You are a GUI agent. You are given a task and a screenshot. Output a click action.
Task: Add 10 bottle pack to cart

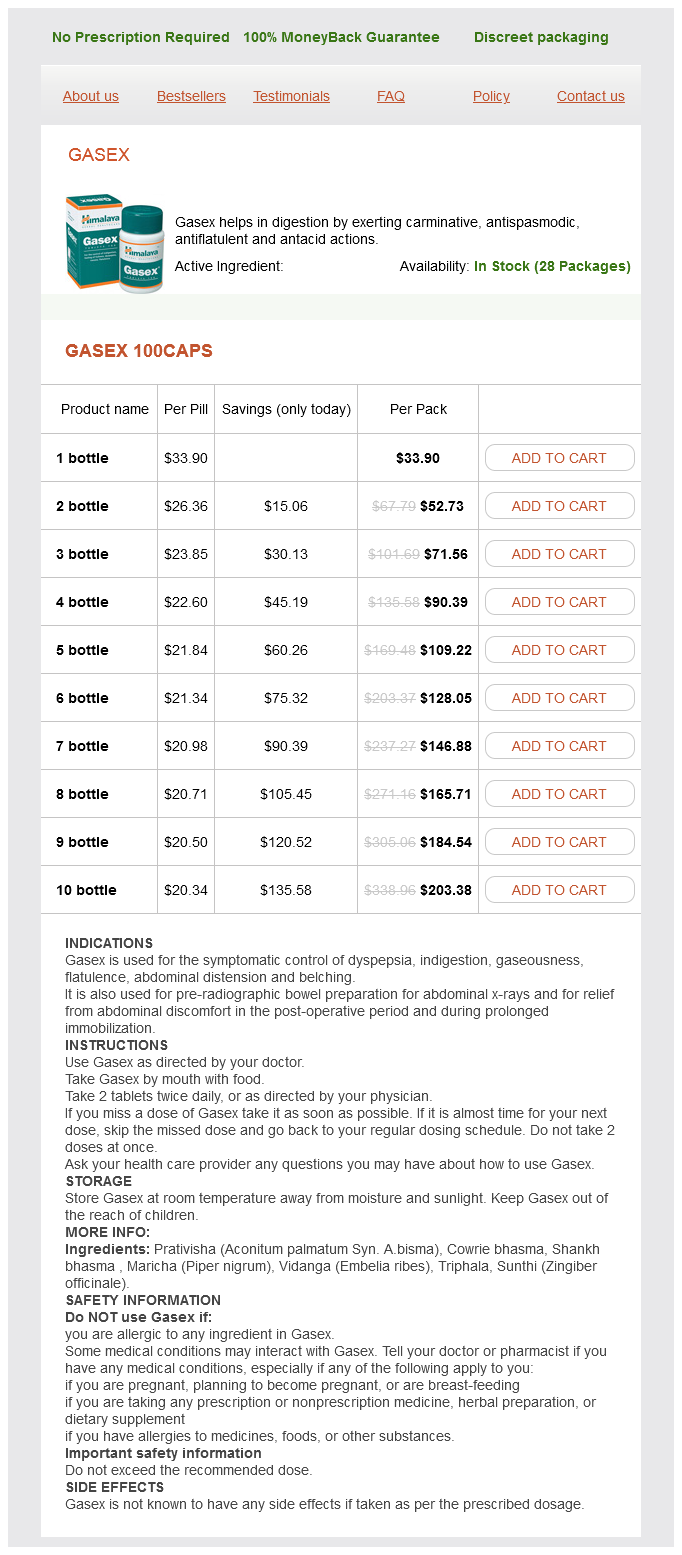coord(559,890)
